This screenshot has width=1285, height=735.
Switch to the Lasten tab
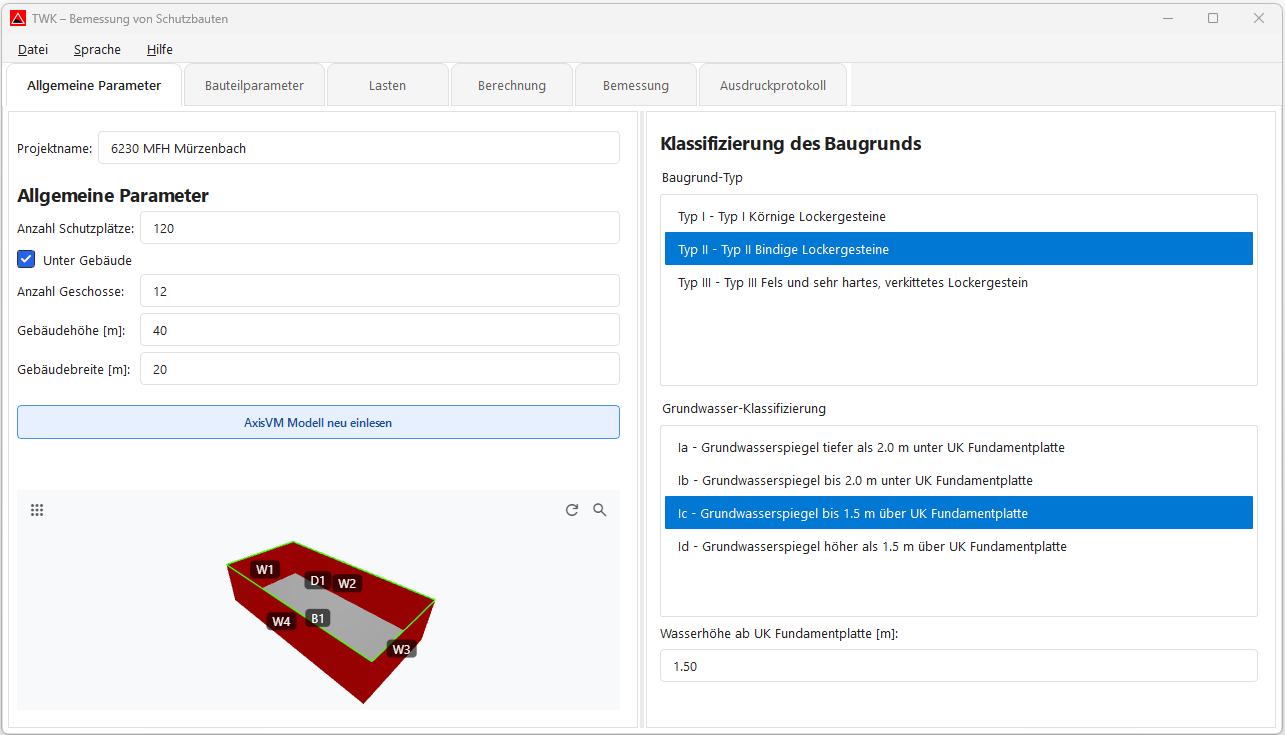tap(387, 85)
